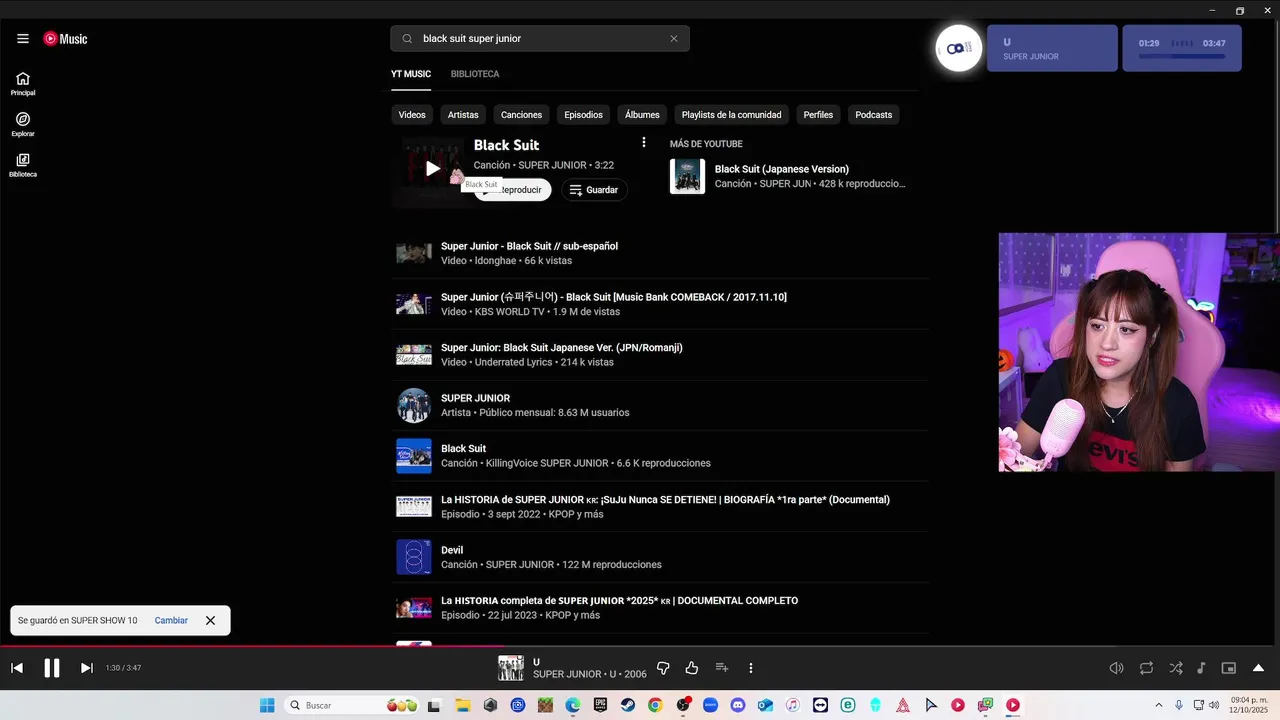The width and height of the screenshot is (1280, 720).
Task: Click Cambiar in the saved notification
Action: (171, 620)
